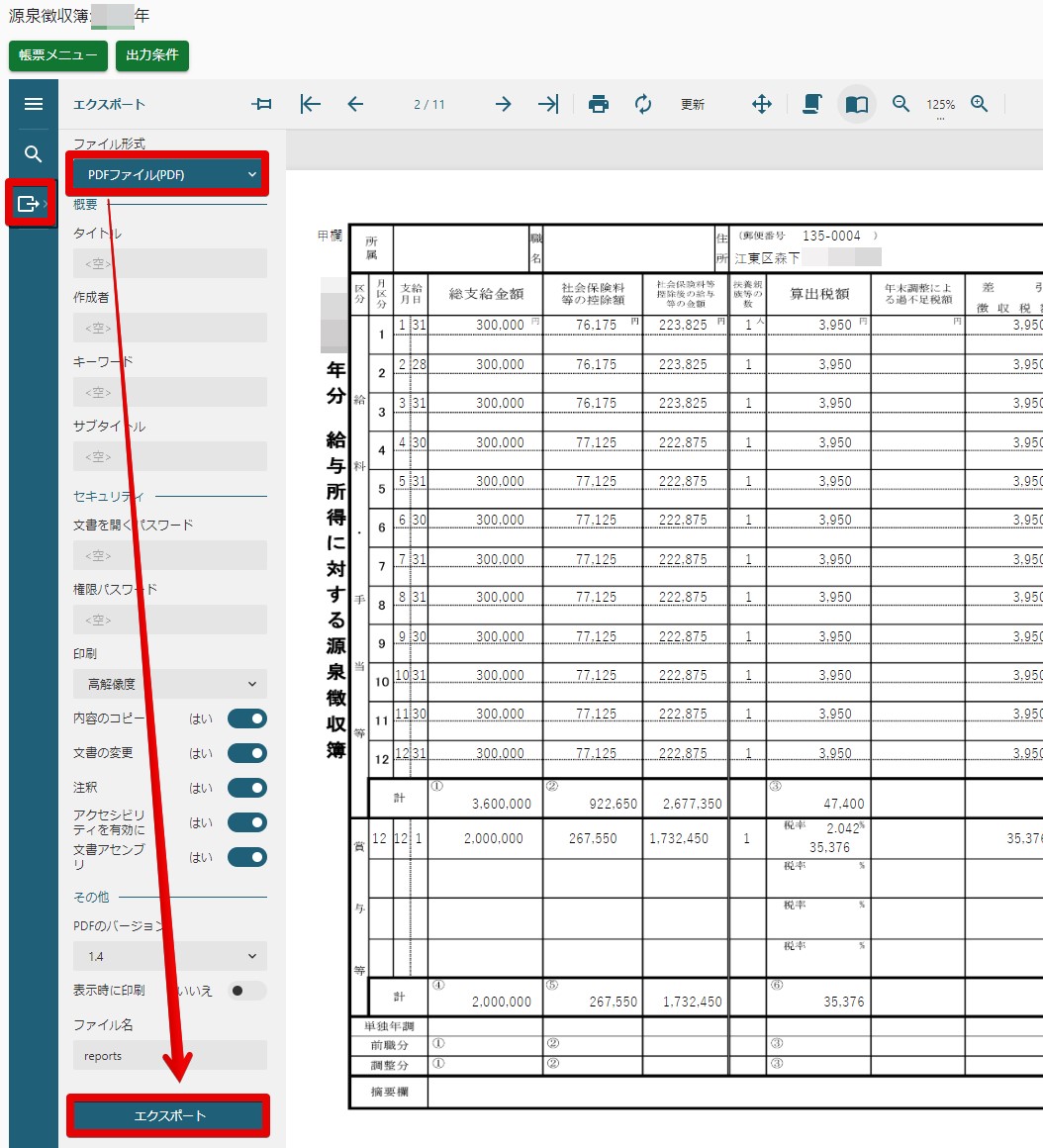Click the 作成者 input field
1043x1148 pixels.
tap(170, 328)
